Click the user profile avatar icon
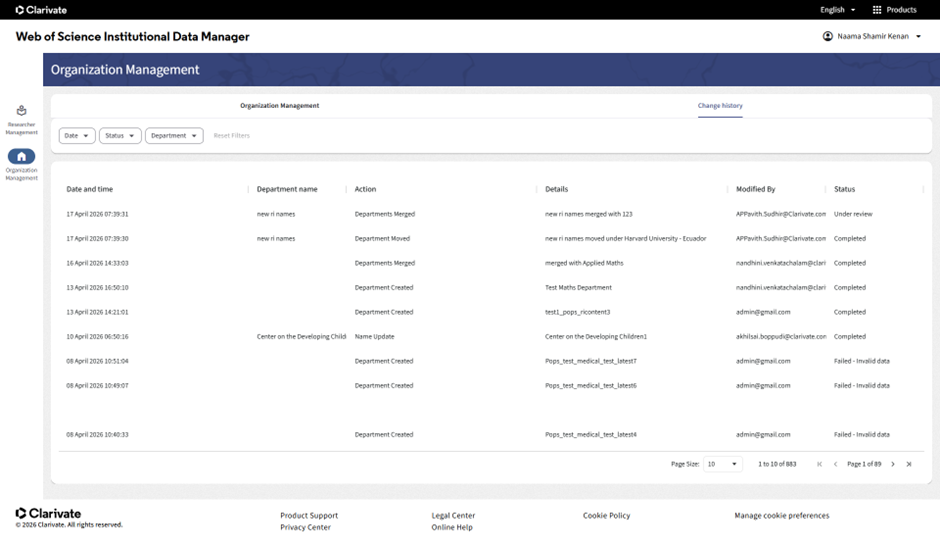Image resolution: width=940 pixels, height=544 pixels. [828, 36]
